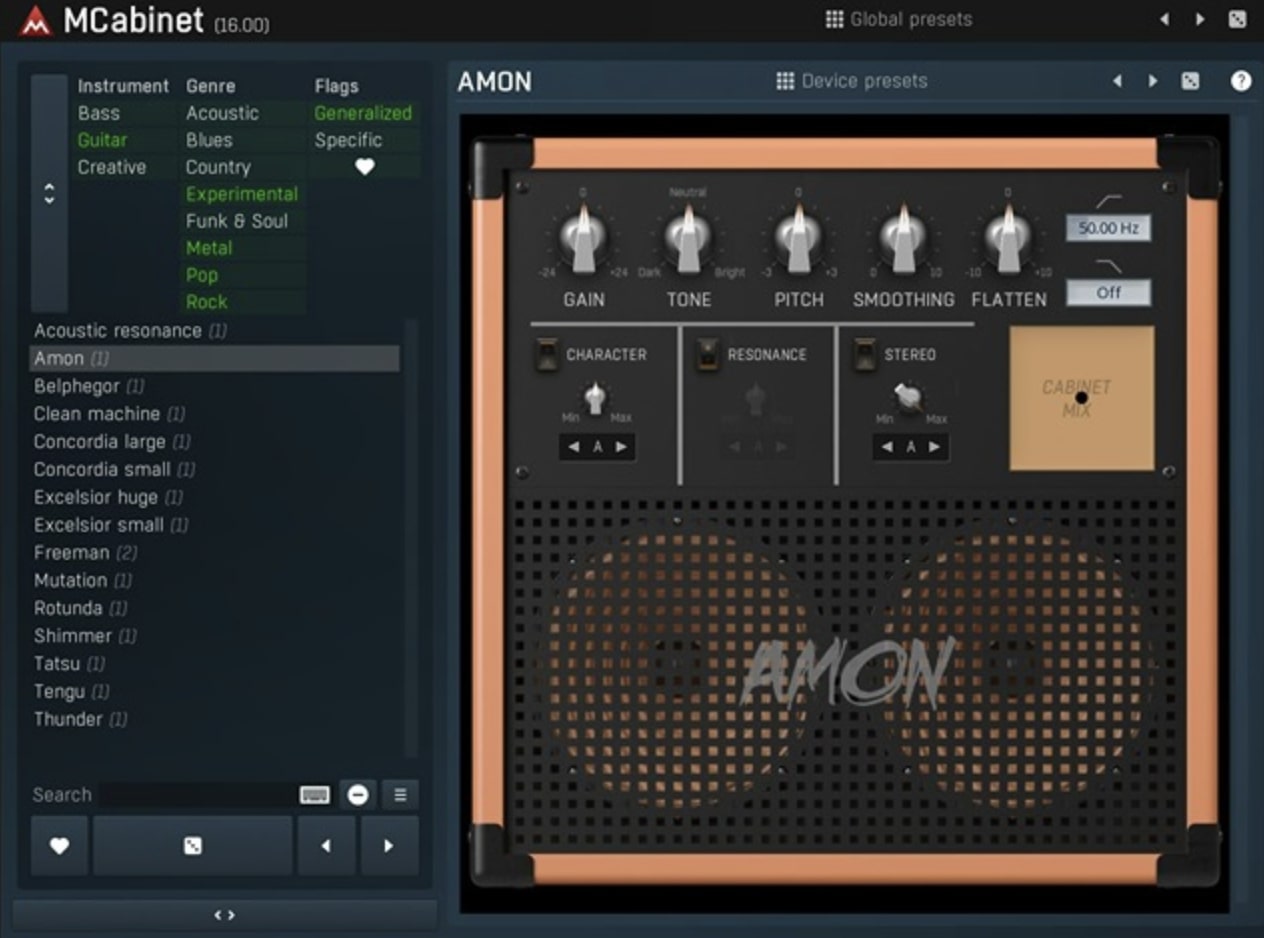
Task: Click the Search input field
Action: (x=198, y=795)
